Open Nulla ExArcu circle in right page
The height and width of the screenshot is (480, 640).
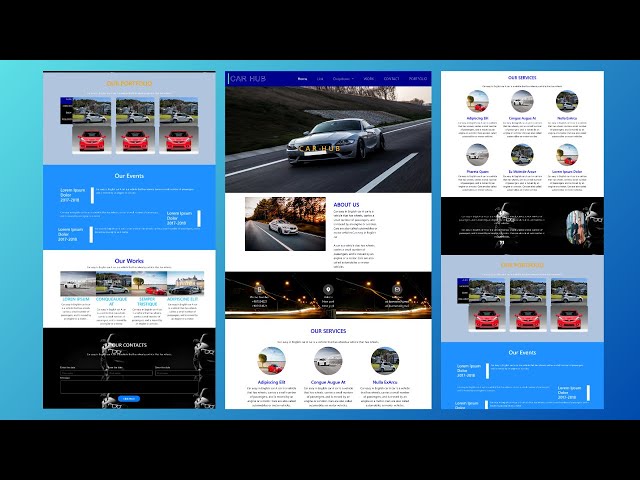click(567, 101)
